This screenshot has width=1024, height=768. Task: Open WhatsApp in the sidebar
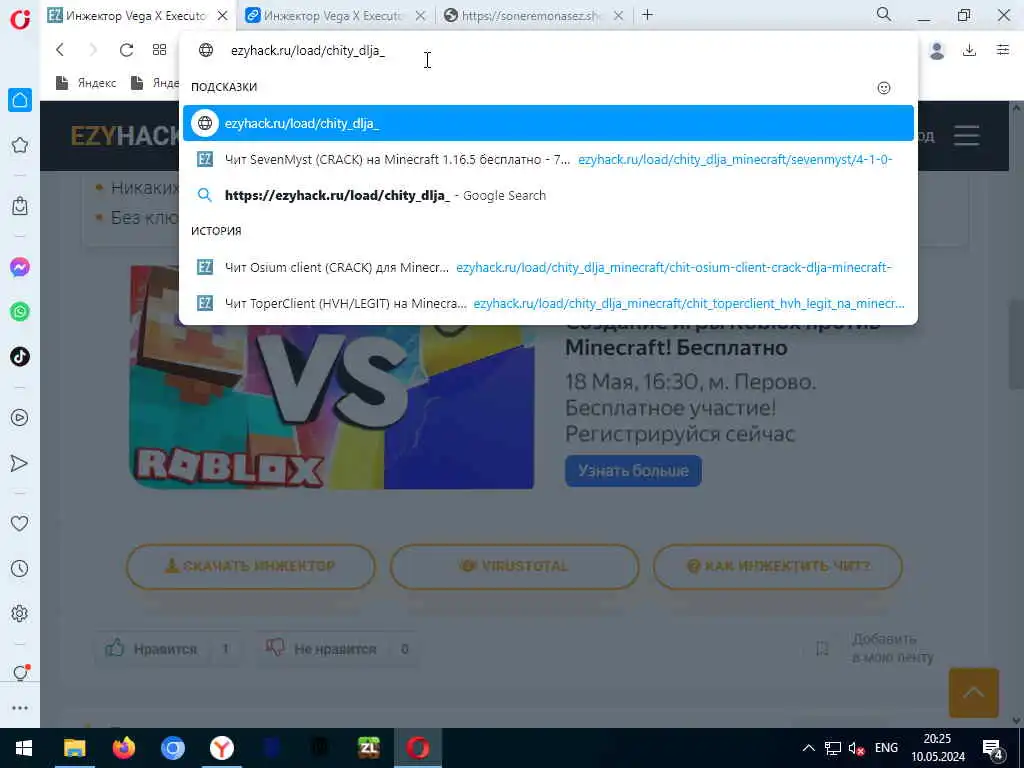[20, 312]
